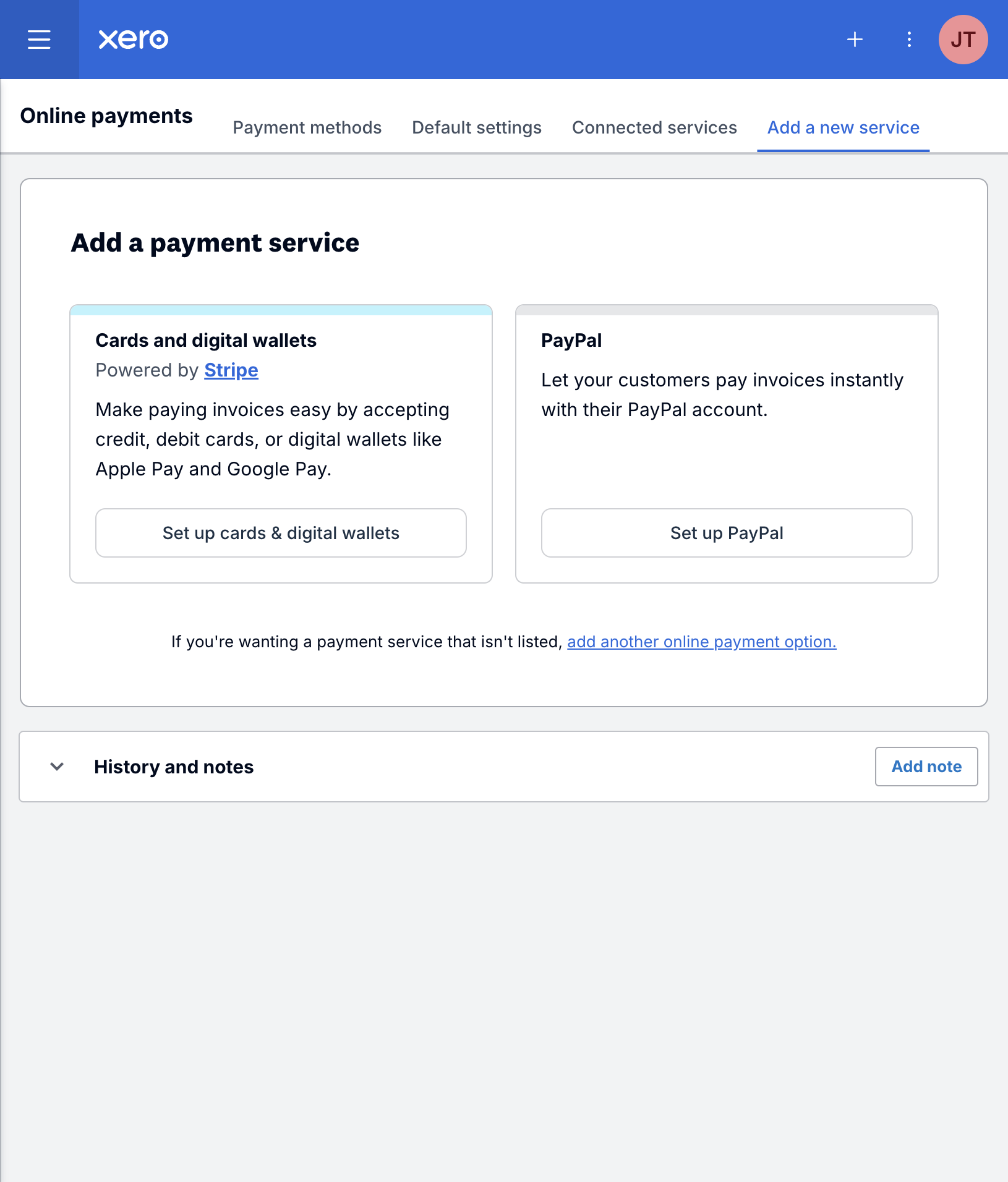The image size is (1008, 1182).
Task: Click the Online payments page title
Action: click(x=106, y=116)
